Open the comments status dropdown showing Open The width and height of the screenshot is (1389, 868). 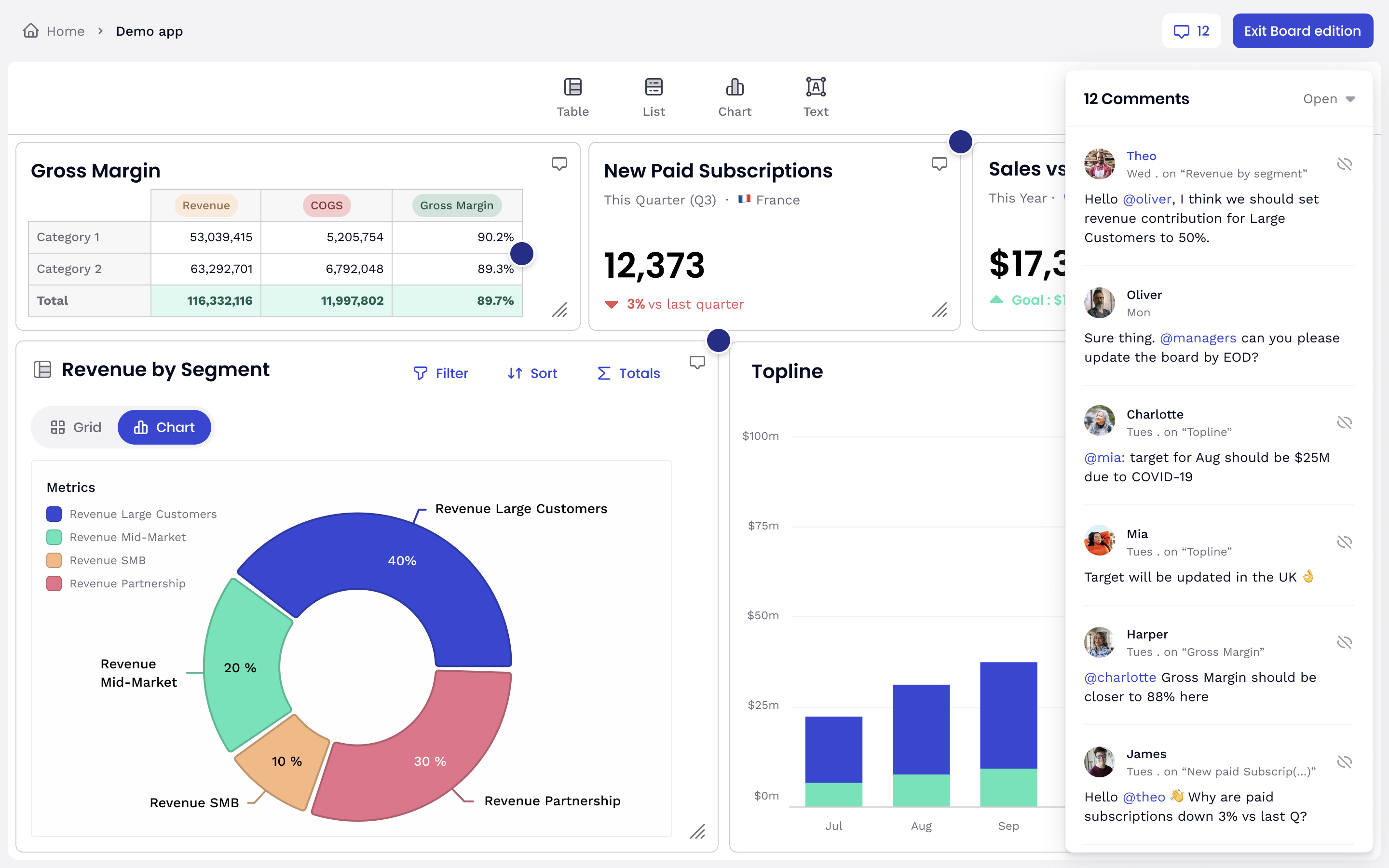tap(1328, 99)
